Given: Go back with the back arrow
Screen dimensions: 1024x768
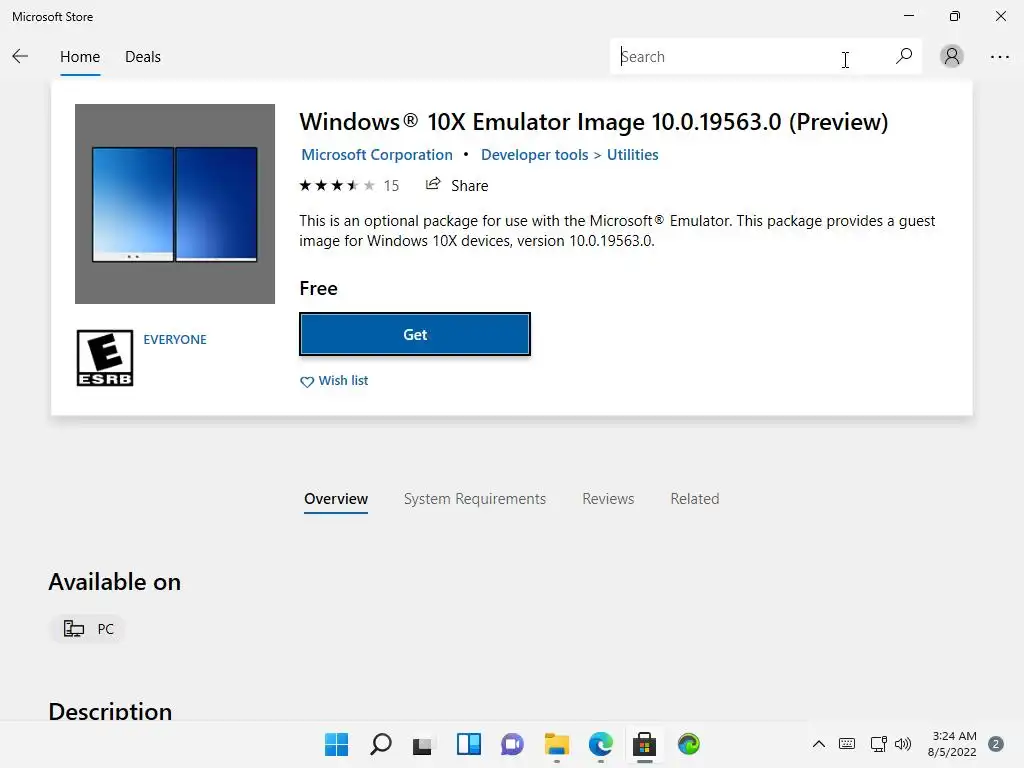Looking at the screenshot, I should (x=20, y=57).
